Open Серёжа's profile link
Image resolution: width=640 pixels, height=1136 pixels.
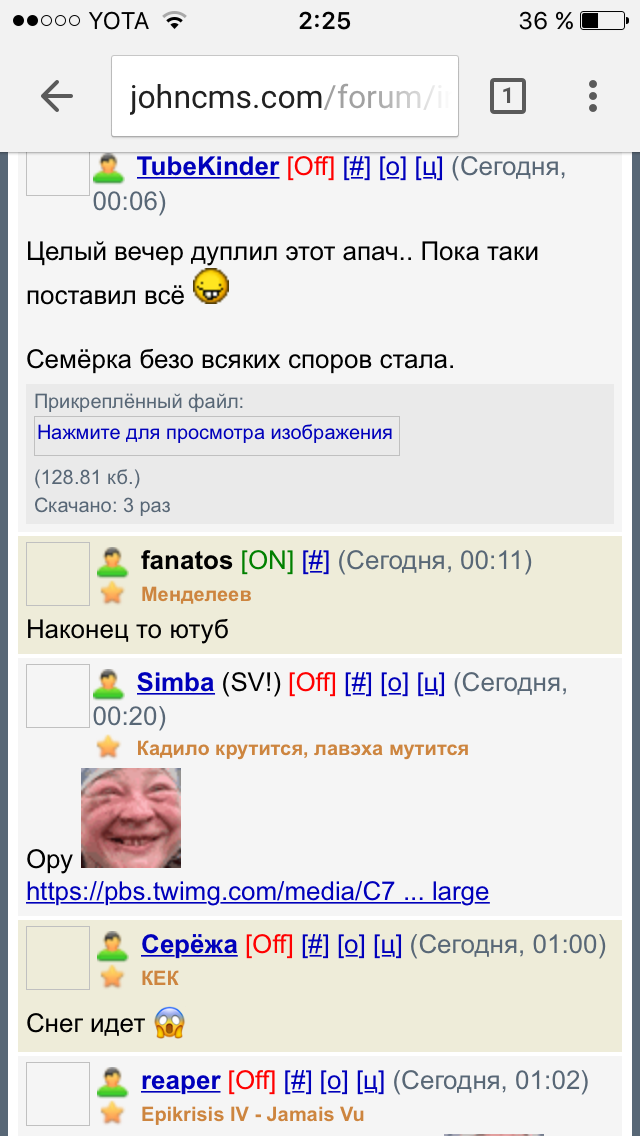point(189,945)
